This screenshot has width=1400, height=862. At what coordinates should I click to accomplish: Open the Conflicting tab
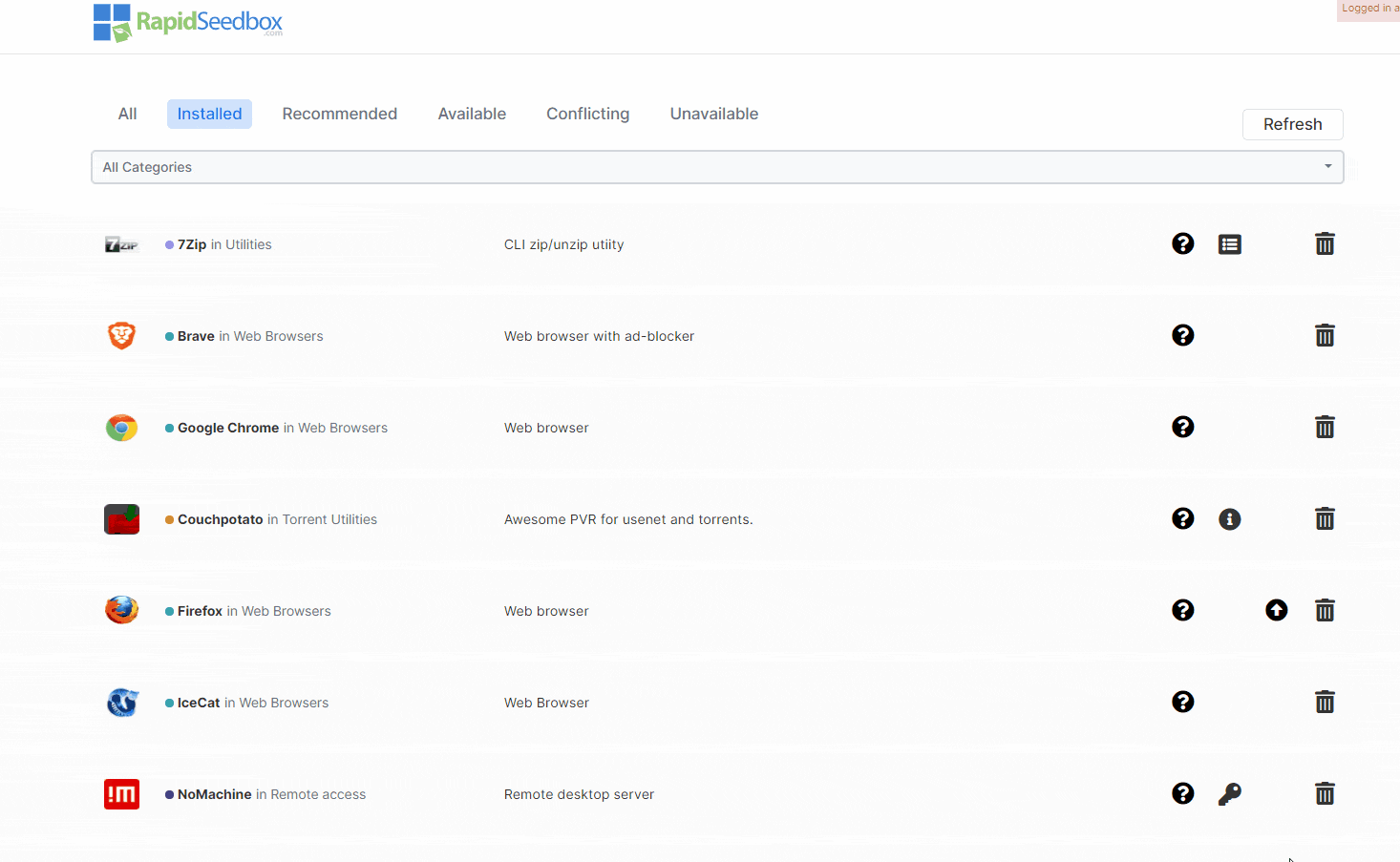(x=587, y=114)
